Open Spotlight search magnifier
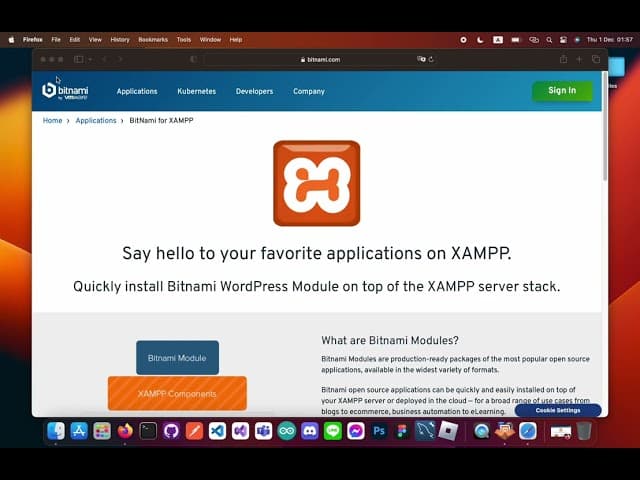Image resolution: width=640 pixels, height=480 pixels. [549, 40]
